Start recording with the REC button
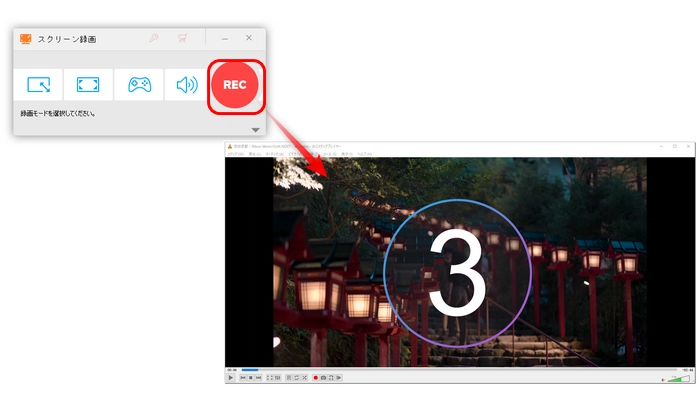This screenshot has height=407, width=700. point(235,84)
